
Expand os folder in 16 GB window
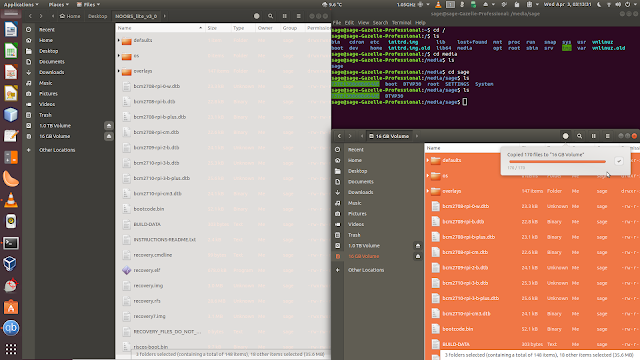[428, 176]
